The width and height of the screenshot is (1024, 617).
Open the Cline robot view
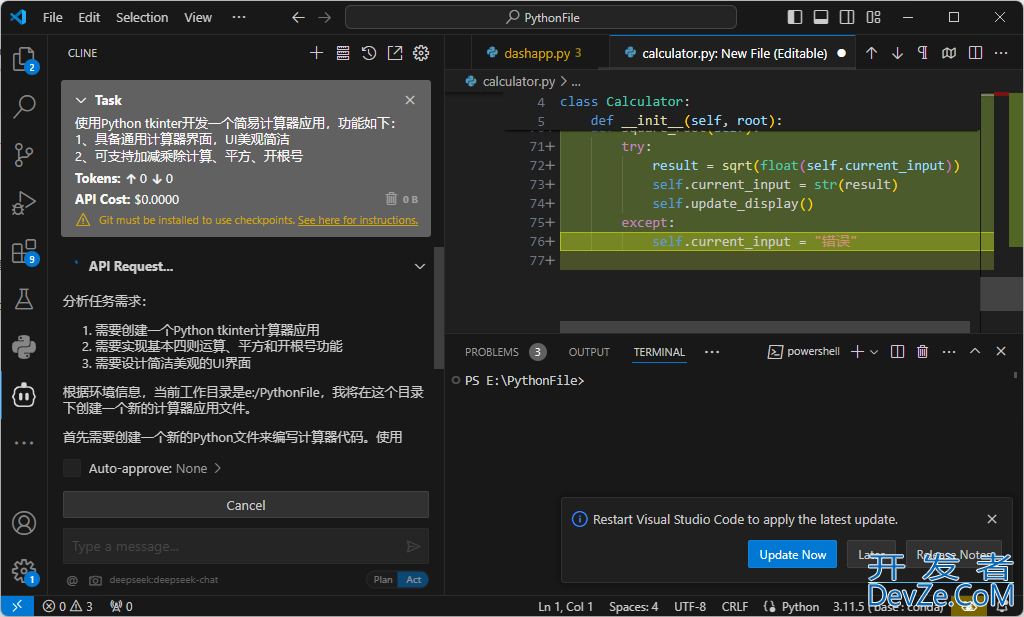24,395
